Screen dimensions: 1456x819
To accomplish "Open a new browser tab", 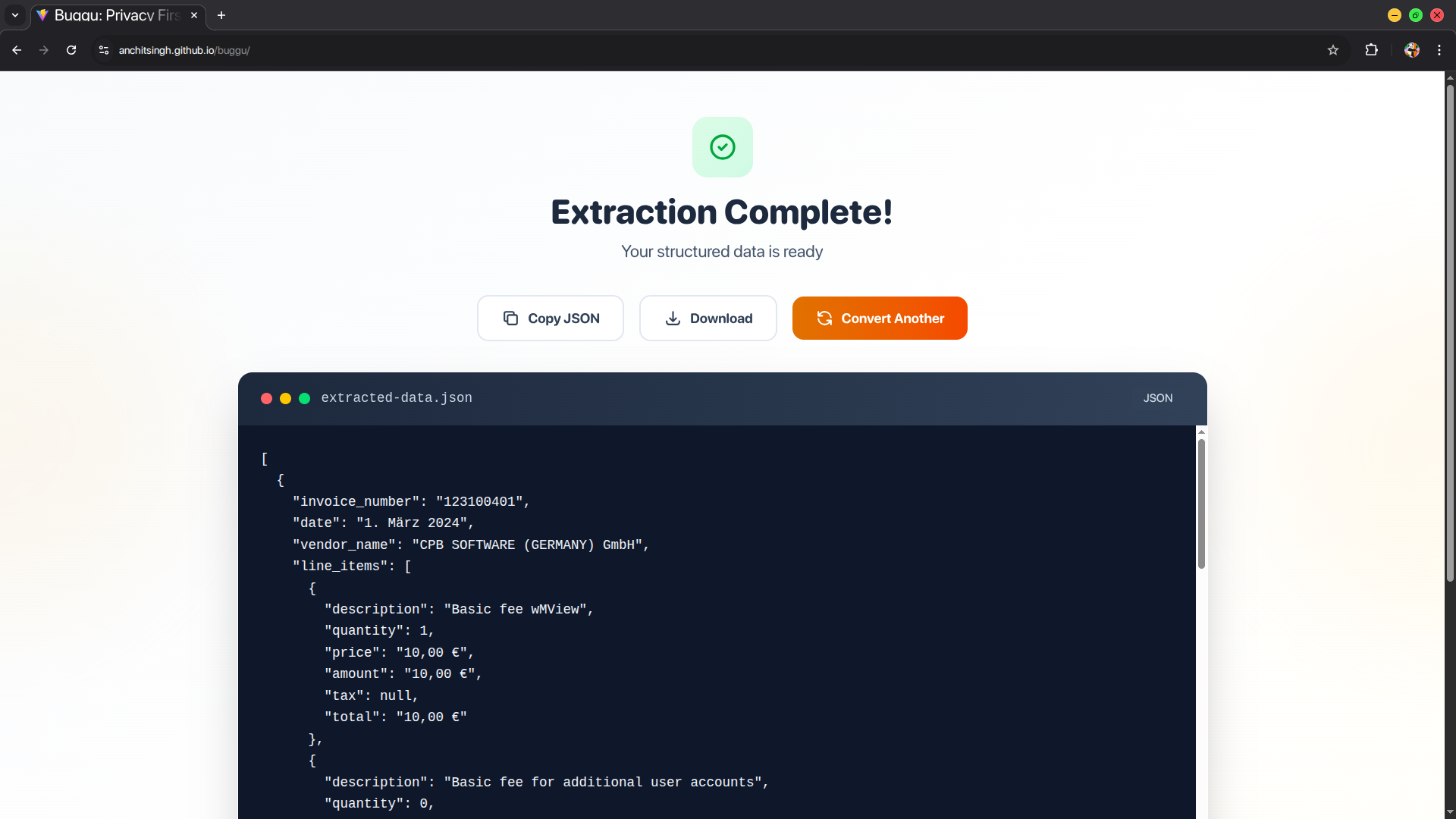I will point(221,15).
